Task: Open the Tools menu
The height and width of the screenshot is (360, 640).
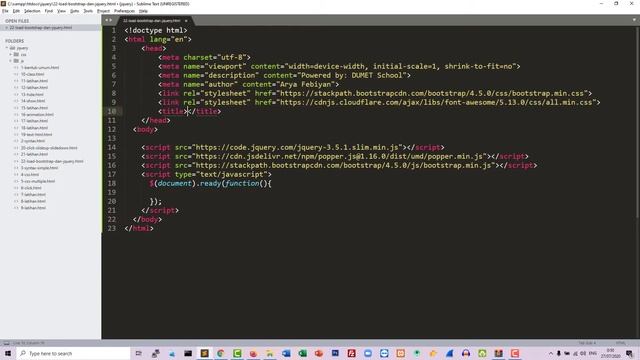Action: pos(88,11)
